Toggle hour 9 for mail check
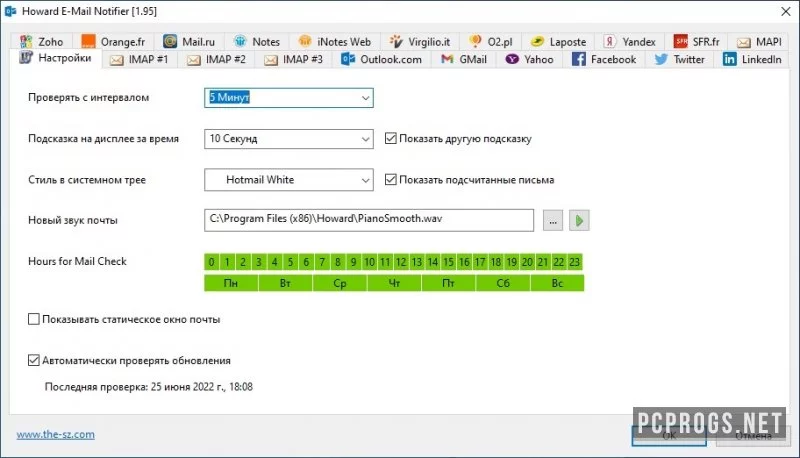The width and height of the screenshot is (800, 458). point(354,262)
